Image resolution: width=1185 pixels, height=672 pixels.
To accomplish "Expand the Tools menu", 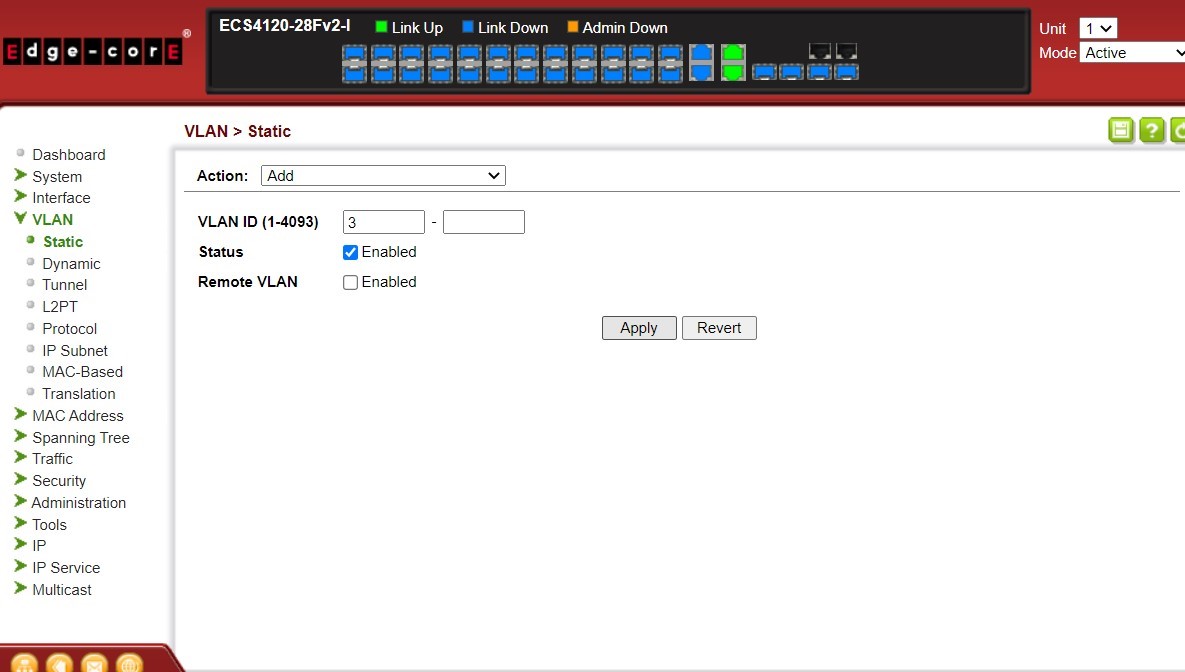I will 49,525.
